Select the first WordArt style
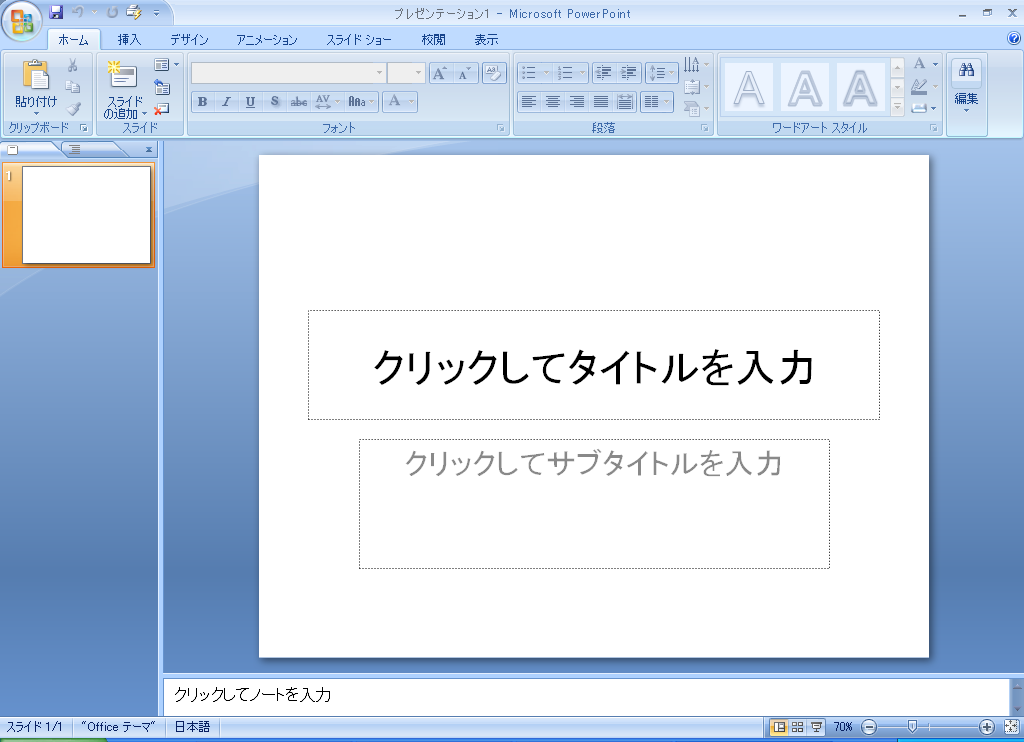The width and height of the screenshot is (1024, 742). tap(748, 87)
